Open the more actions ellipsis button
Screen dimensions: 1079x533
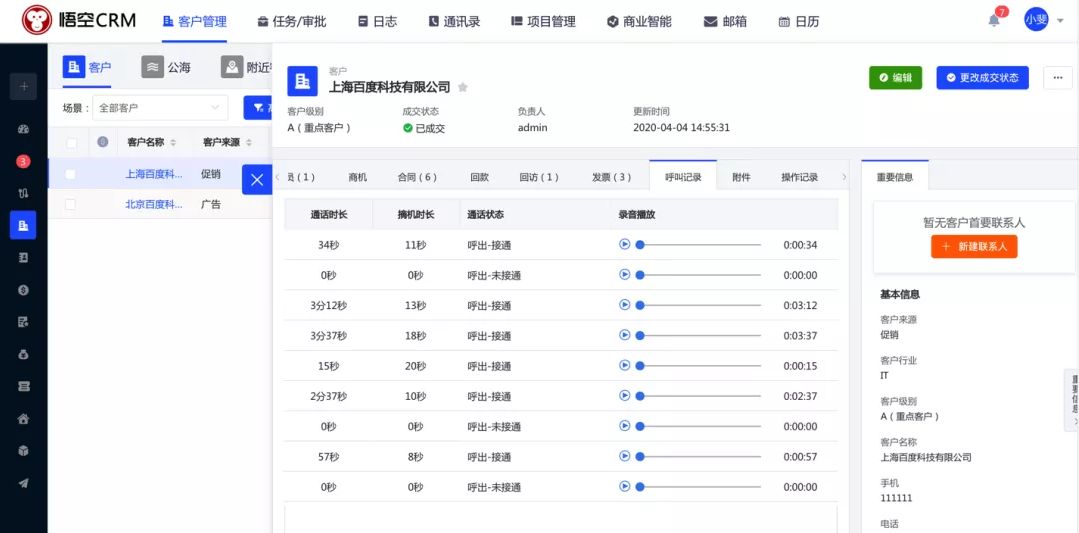pyautogui.click(x=1058, y=78)
